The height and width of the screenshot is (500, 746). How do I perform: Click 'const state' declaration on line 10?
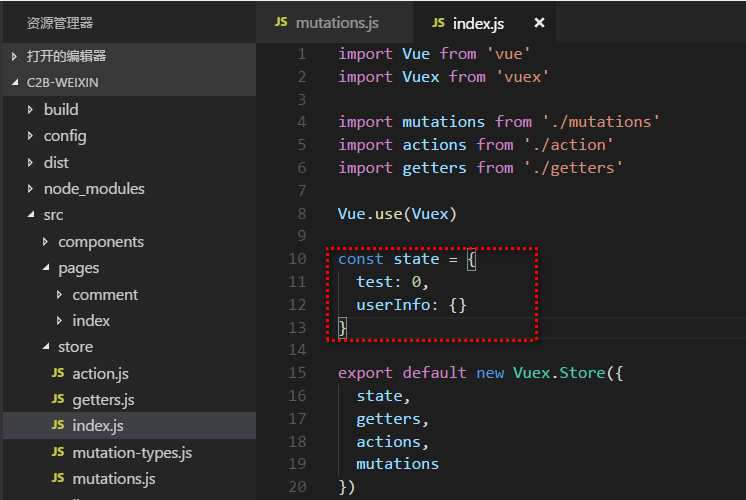pos(389,259)
